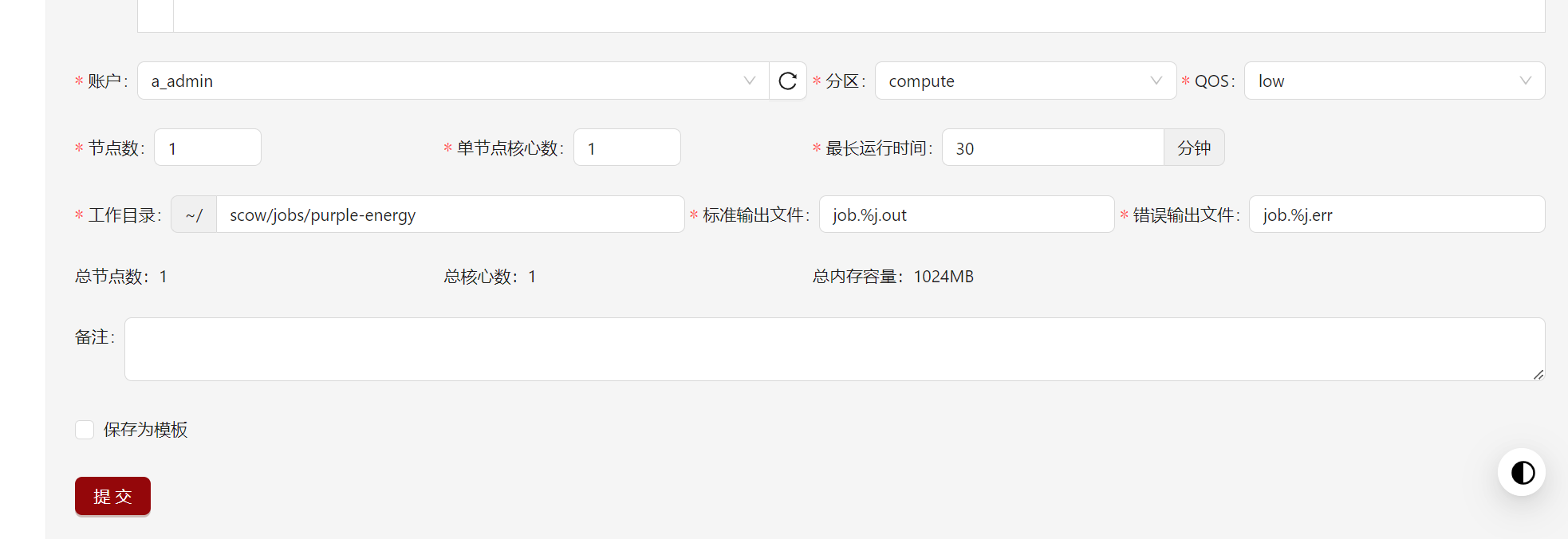The width and height of the screenshot is (1568, 539).
Task: Click the 错误输出文件 field with job.%j.err
Action: point(1396,214)
